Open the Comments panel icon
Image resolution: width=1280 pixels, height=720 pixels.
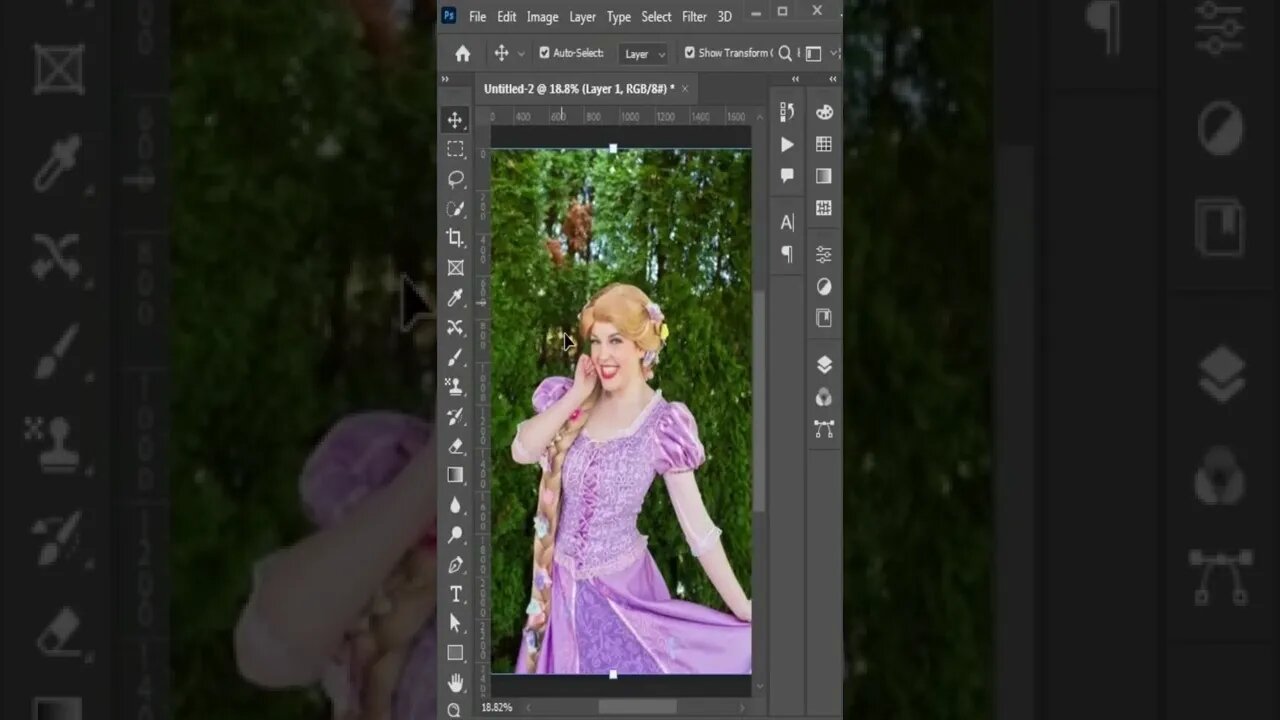(787, 176)
